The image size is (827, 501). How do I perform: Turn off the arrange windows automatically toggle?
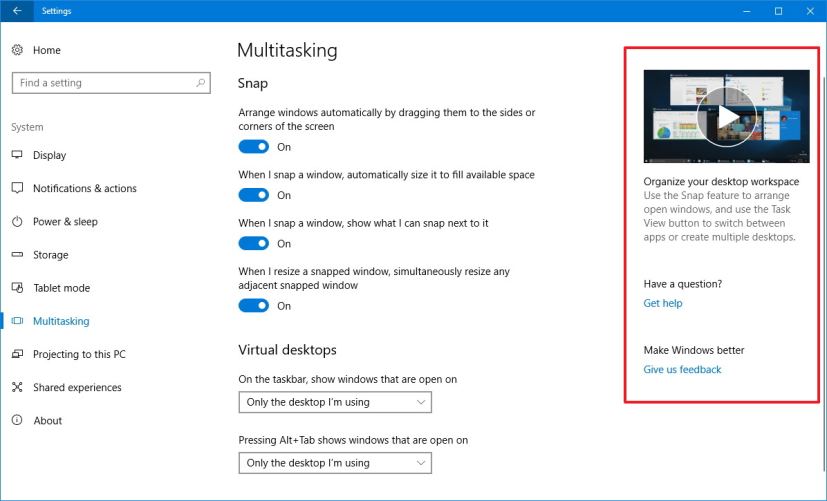pyautogui.click(x=254, y=147)
